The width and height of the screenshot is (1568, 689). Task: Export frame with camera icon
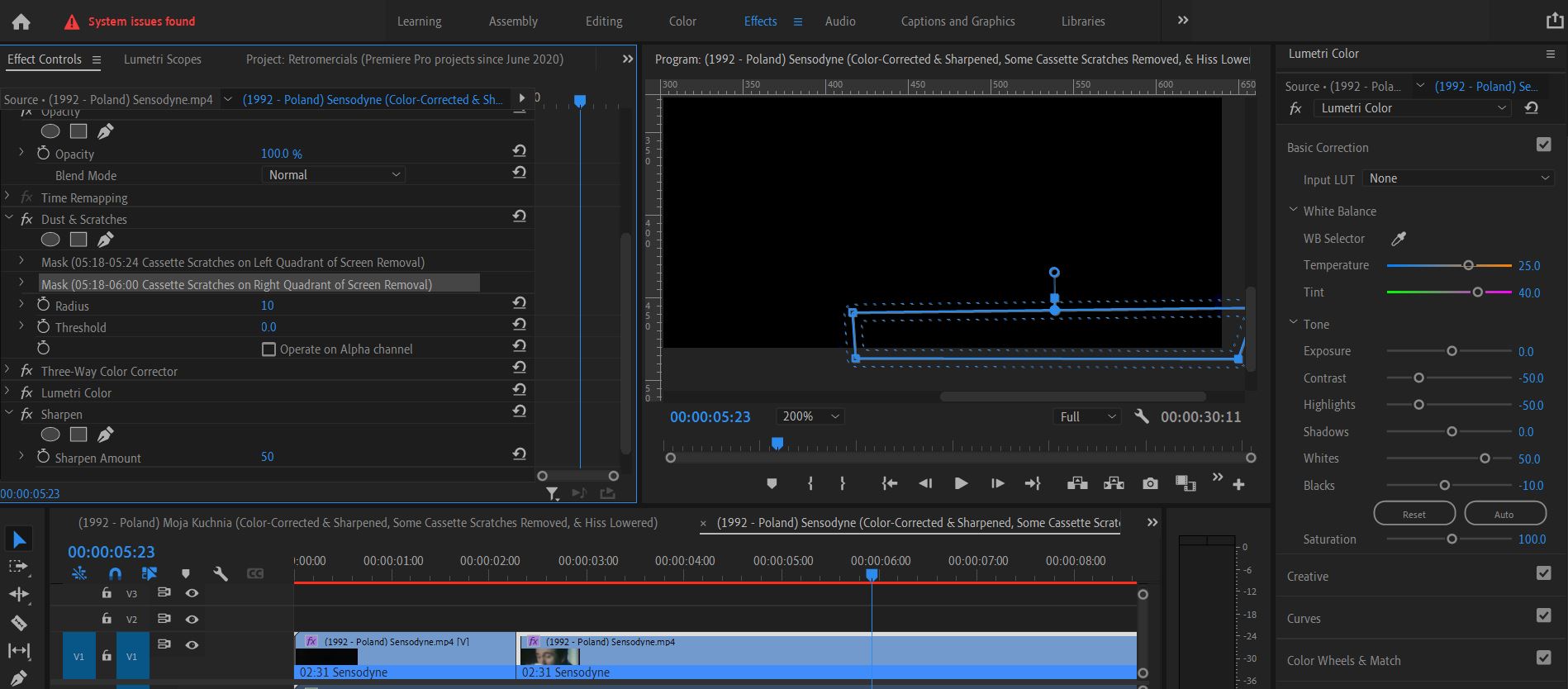(x=1150, y=483)
